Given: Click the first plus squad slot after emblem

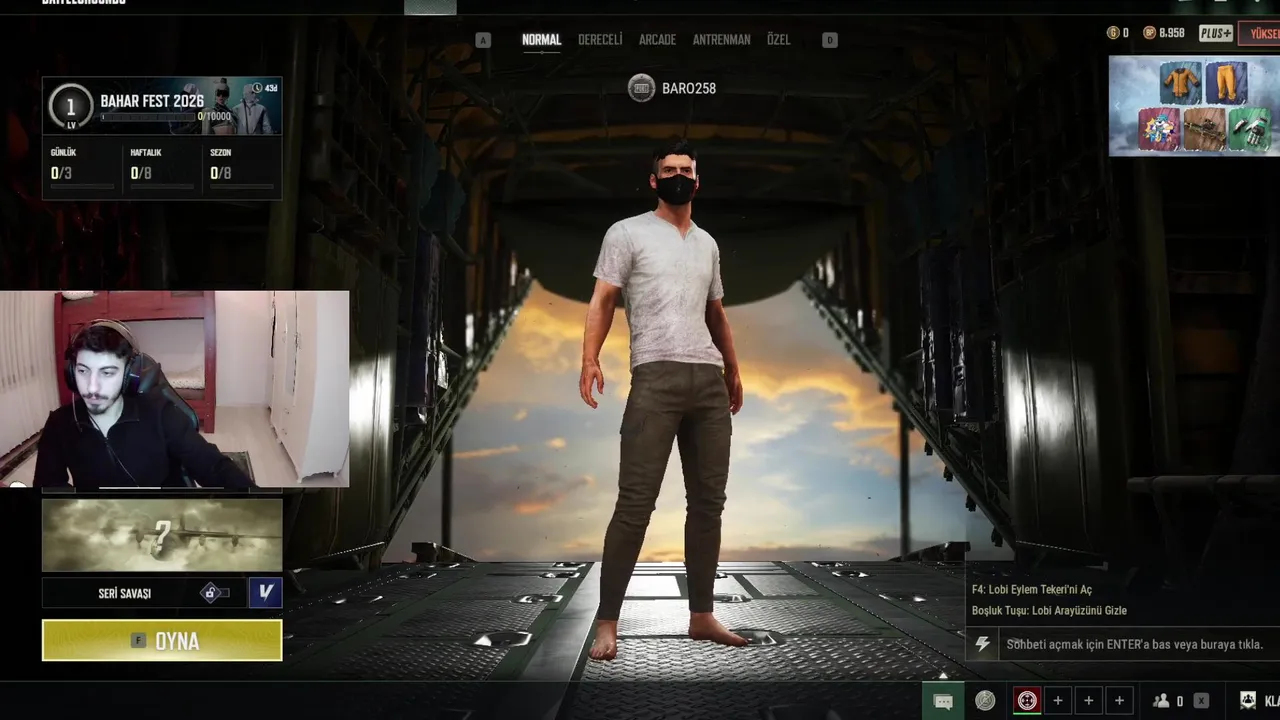Looking at the screenshot, I should click(x=1058, y=701).
